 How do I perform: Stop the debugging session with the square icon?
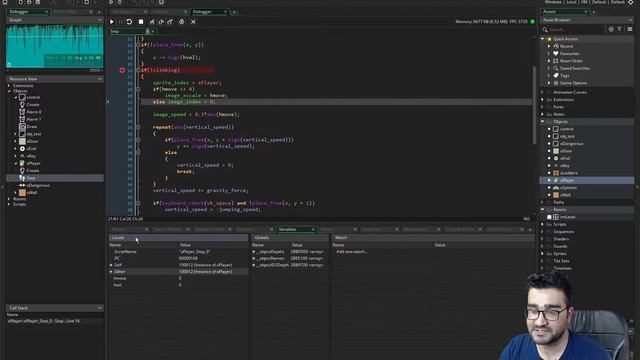click(x=141, y=22)
